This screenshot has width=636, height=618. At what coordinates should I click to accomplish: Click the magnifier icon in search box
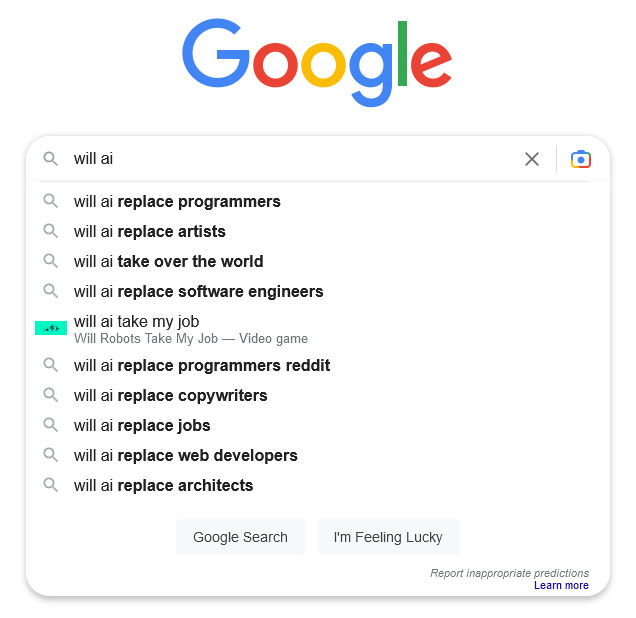click(x=50, y=159)
